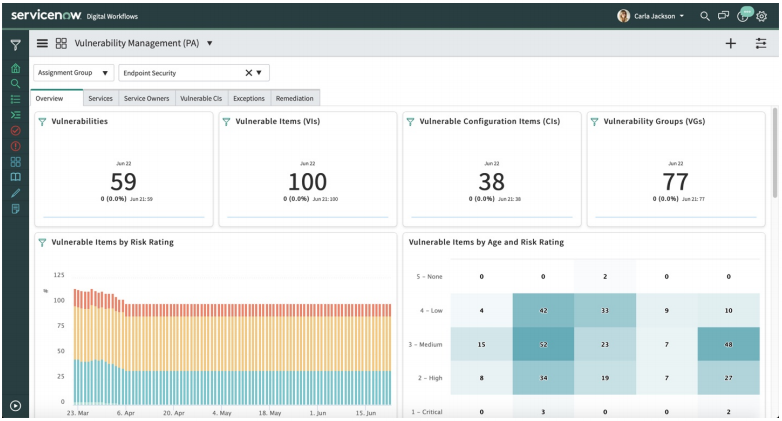This screenshot has height=421, width=782.
Task: Switch to the Service Owners tab
Action: (x=146, y=98)
